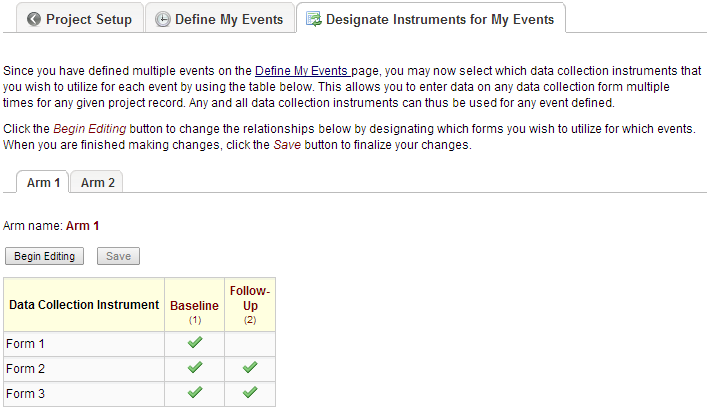This screenshot has height=413, width=707.
Task: Click the Designate Instruments tab icon
Action: coord(314,19)
